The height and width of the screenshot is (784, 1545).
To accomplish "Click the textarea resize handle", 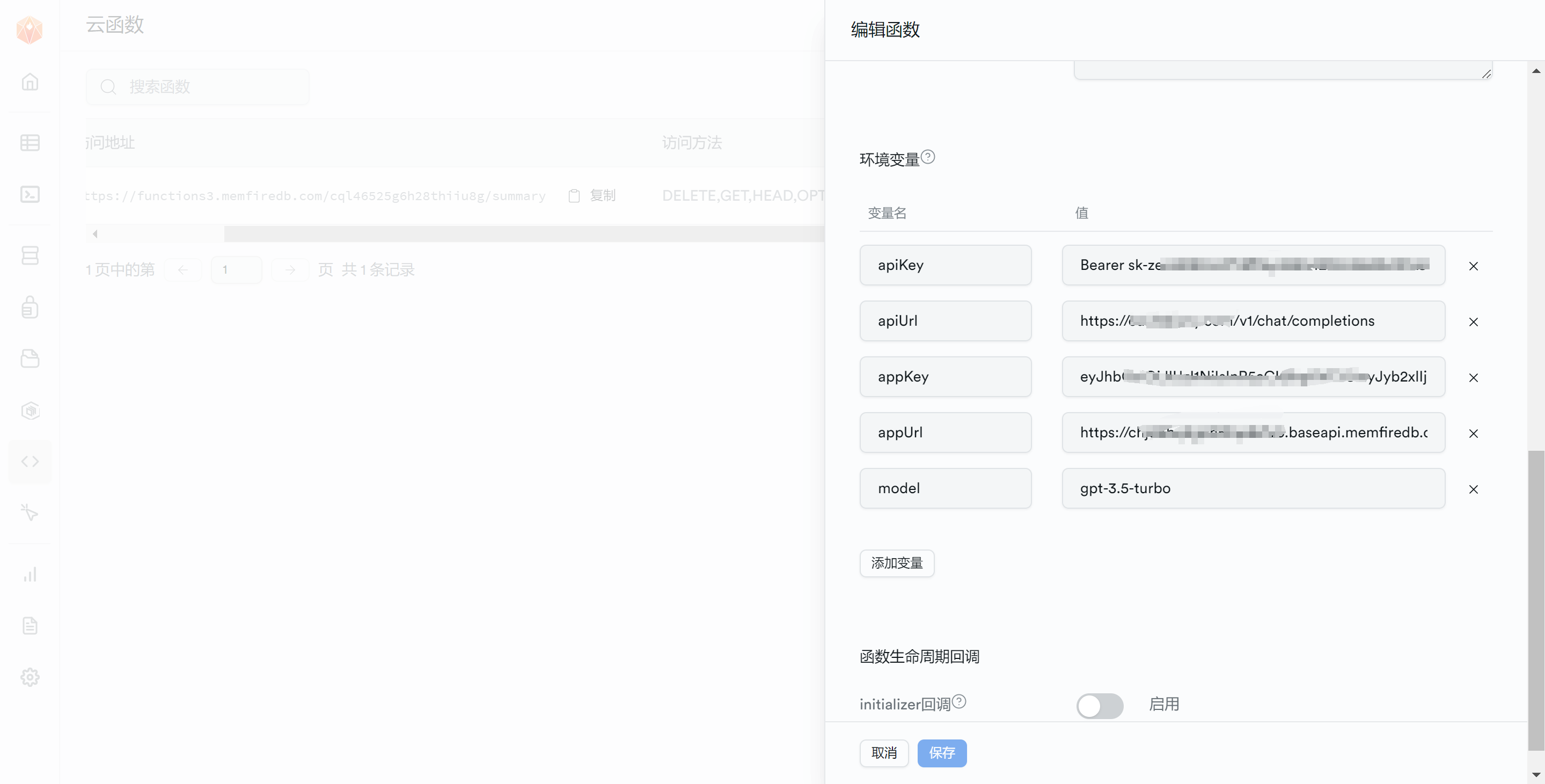I will [x=1486, y=74].
